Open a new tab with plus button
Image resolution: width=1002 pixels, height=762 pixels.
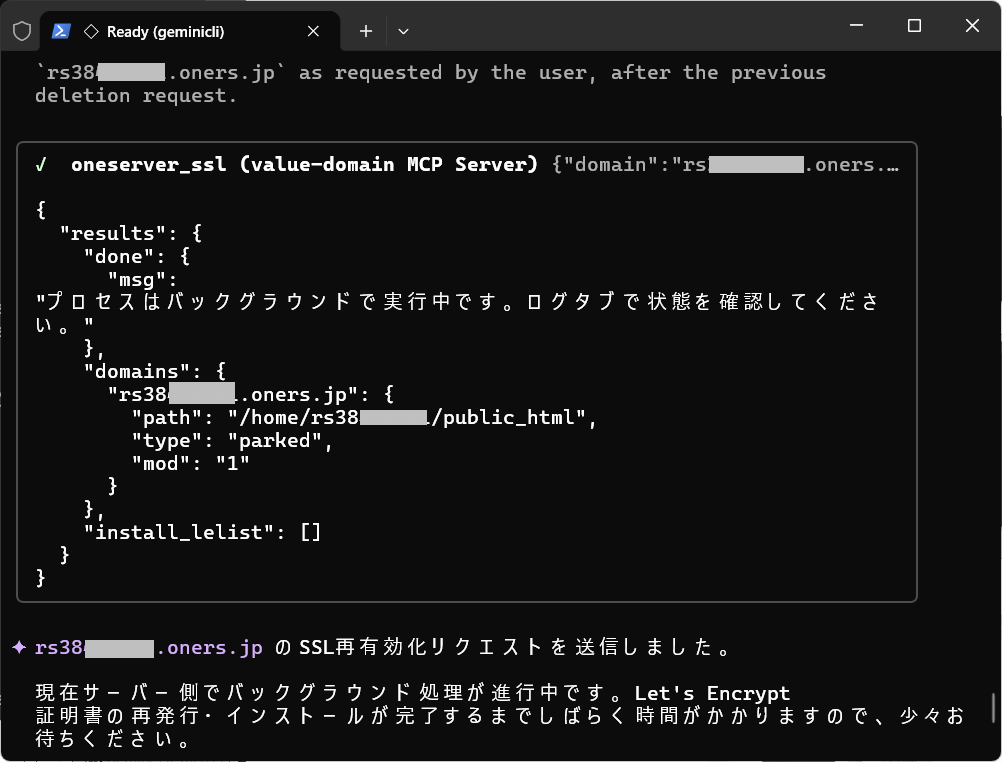point(366,31)
